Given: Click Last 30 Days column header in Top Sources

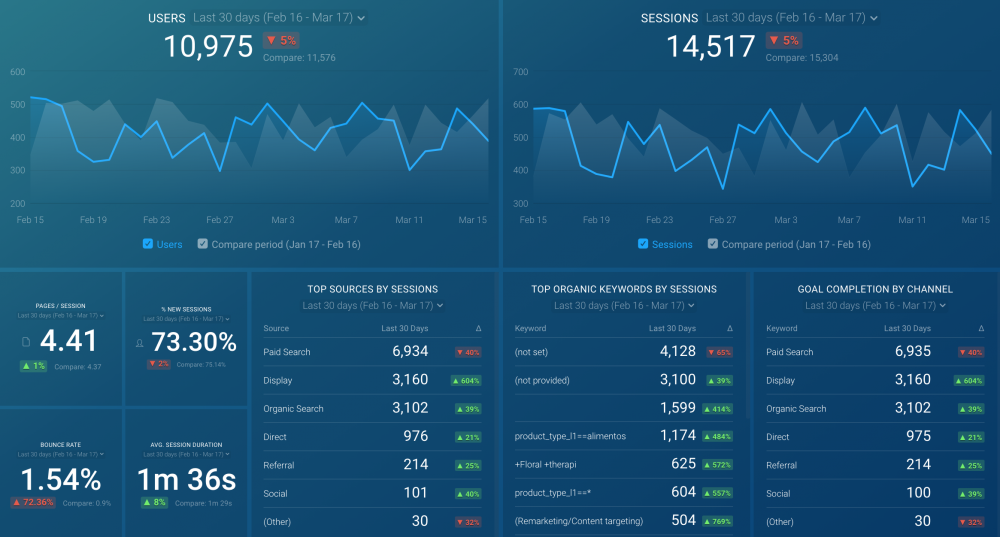Looking at the screenshot, I should pyautogui.click(x=405, y=328).
